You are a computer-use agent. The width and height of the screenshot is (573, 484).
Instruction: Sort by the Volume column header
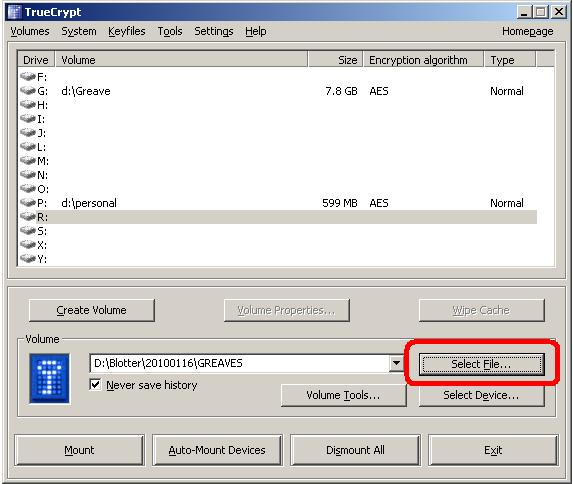[182, 60]
